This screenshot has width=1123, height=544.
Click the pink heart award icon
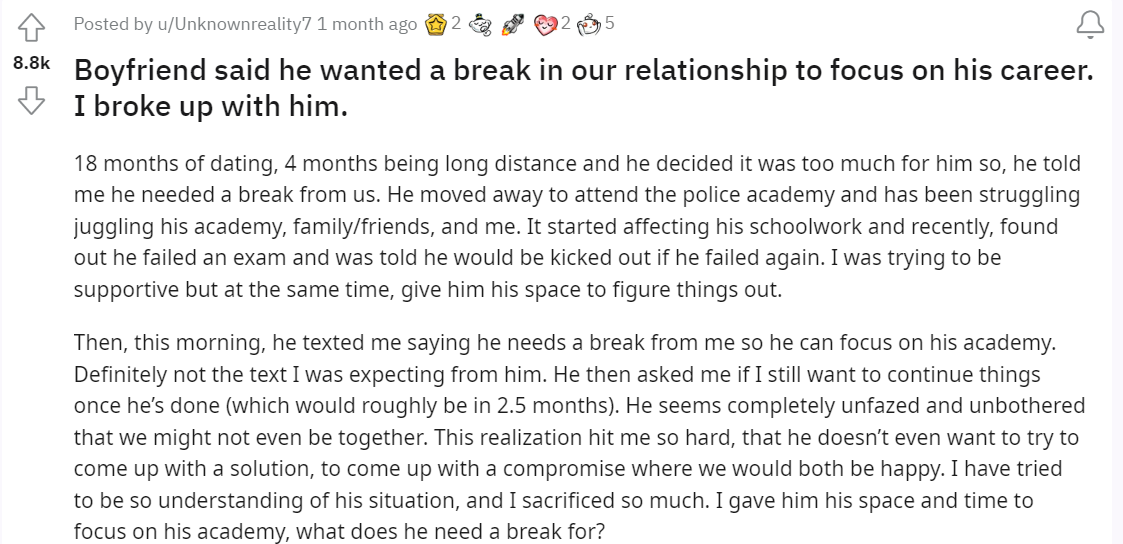coord(546,25)
